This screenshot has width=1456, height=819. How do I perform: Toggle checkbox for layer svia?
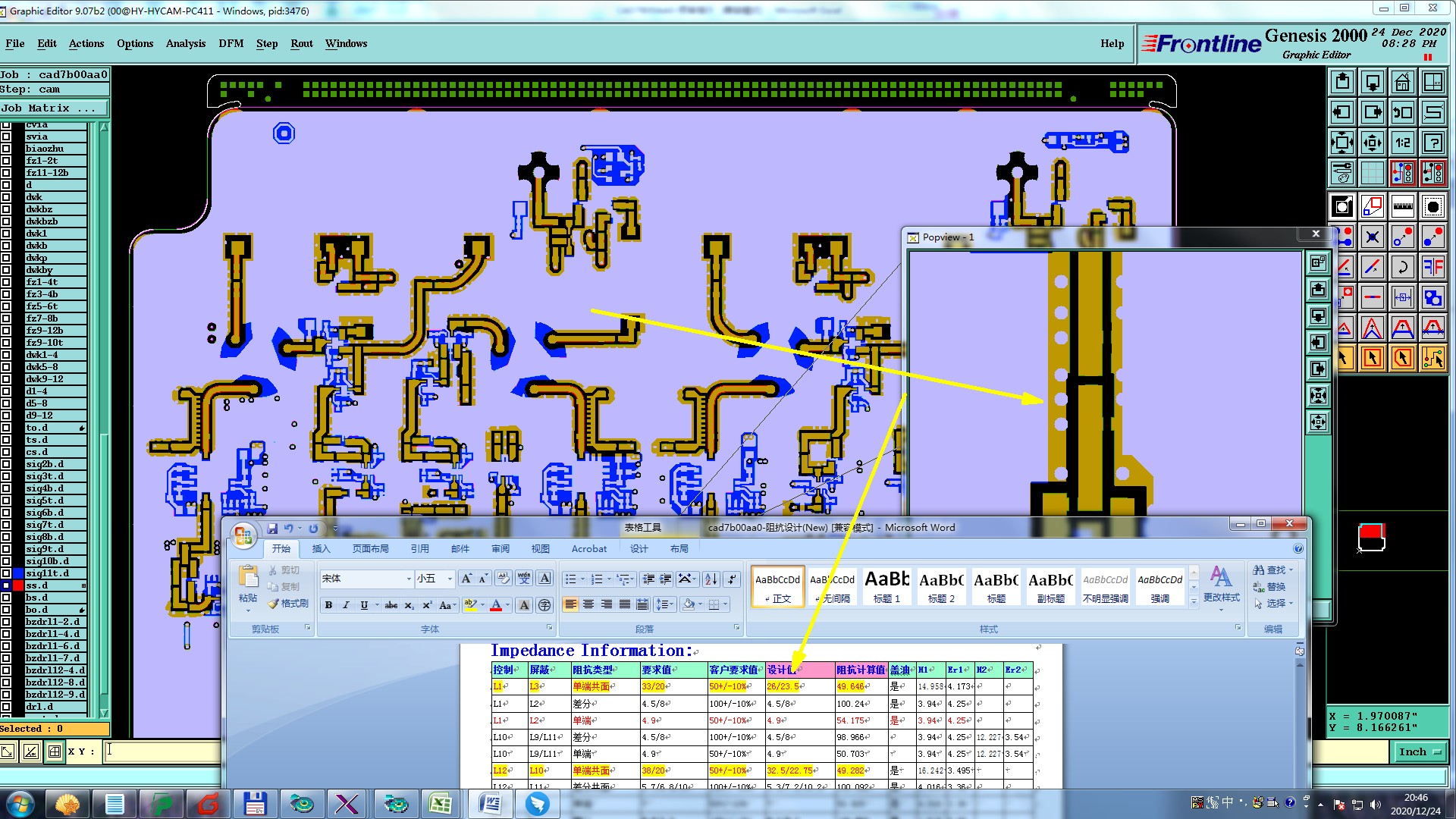pos(6,136)
